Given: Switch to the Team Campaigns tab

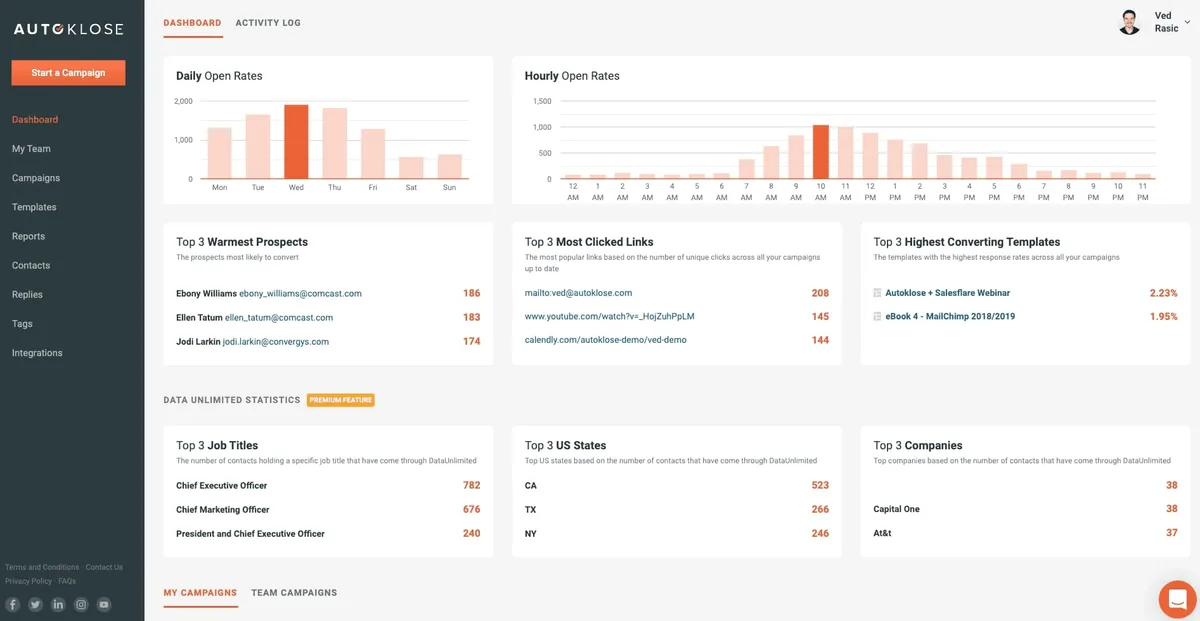Looking at the screenshot, I should click(295, 592).
